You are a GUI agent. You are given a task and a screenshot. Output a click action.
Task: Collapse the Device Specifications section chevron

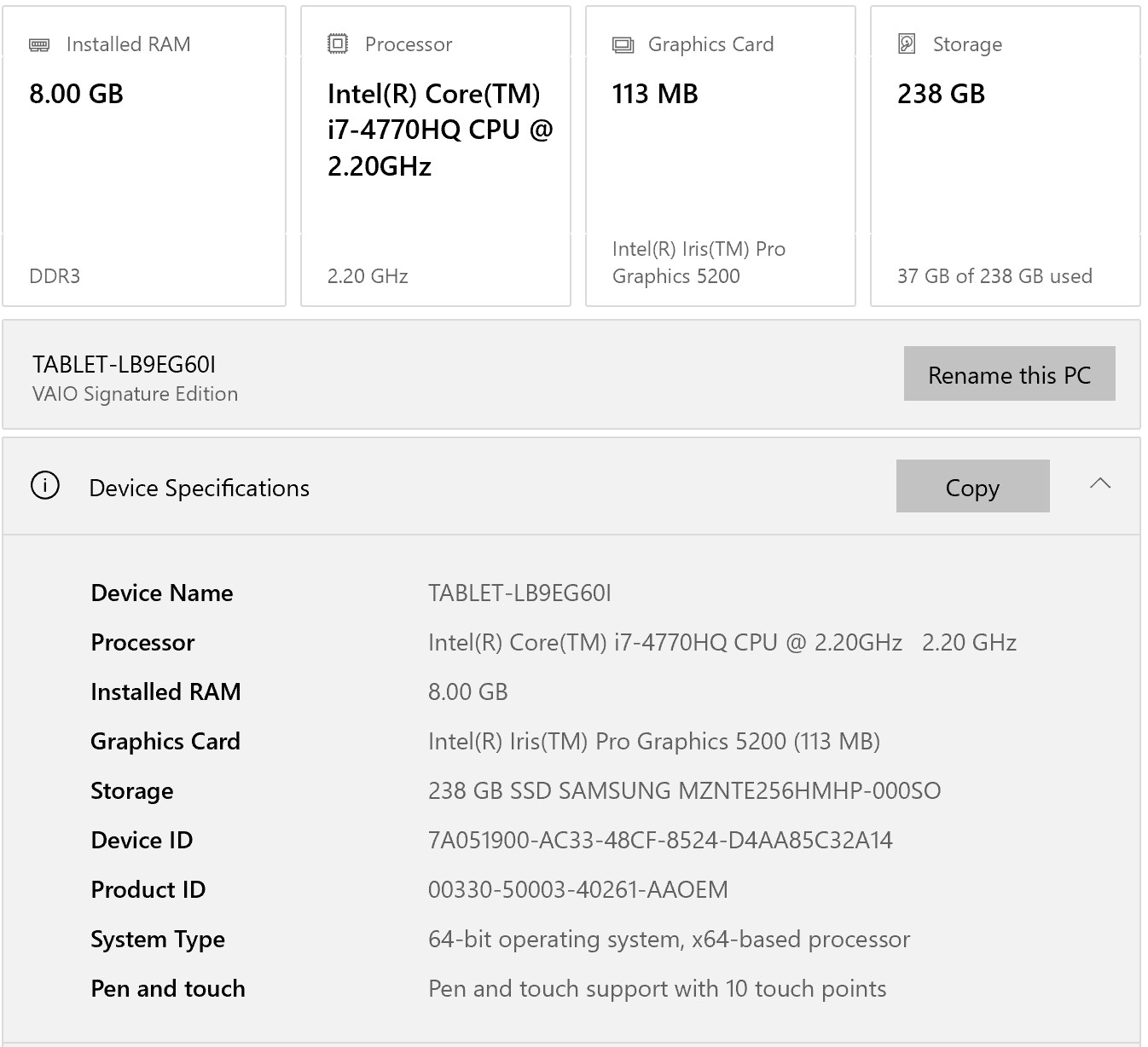pyautogui.click(x=1100, y=483)
